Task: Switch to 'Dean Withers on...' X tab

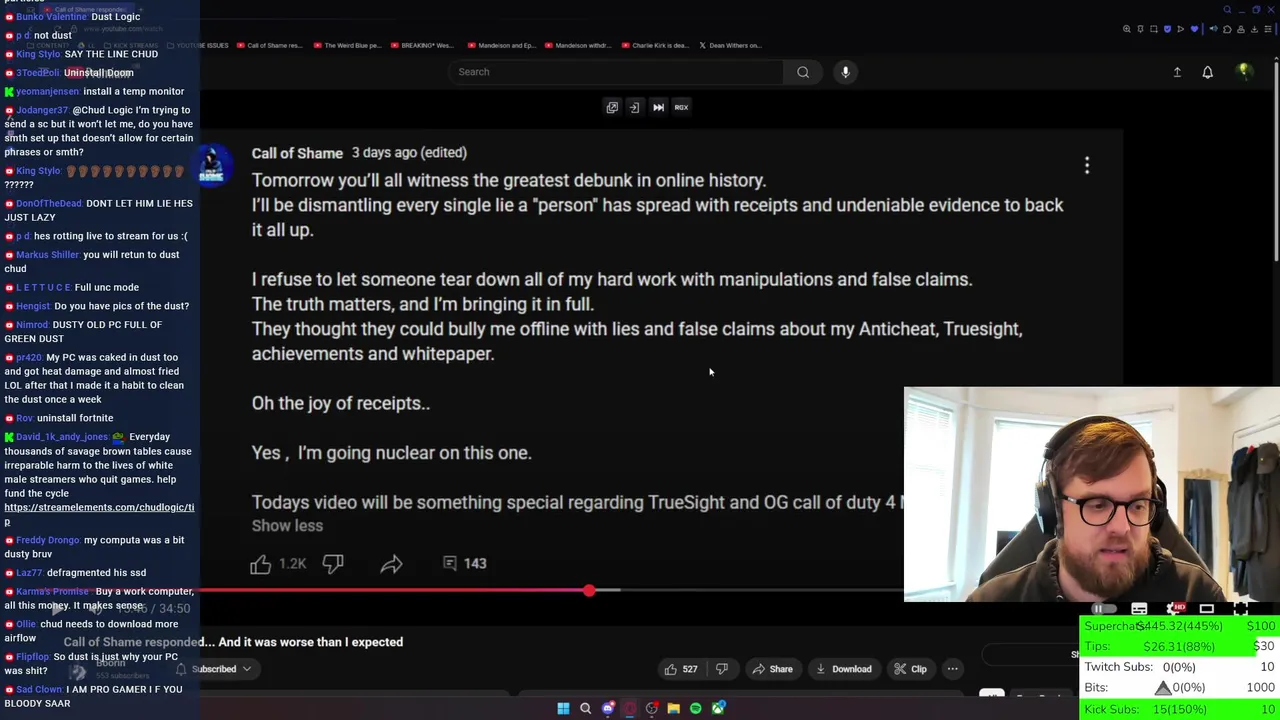Action: coord(730,45)
